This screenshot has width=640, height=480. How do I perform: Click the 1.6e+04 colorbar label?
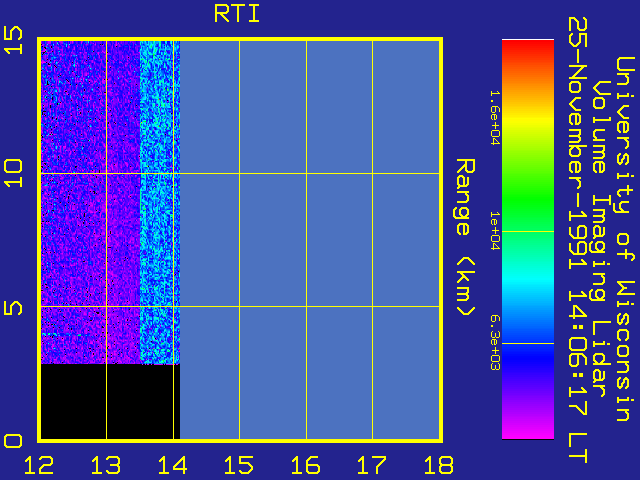tap(495, 118)
